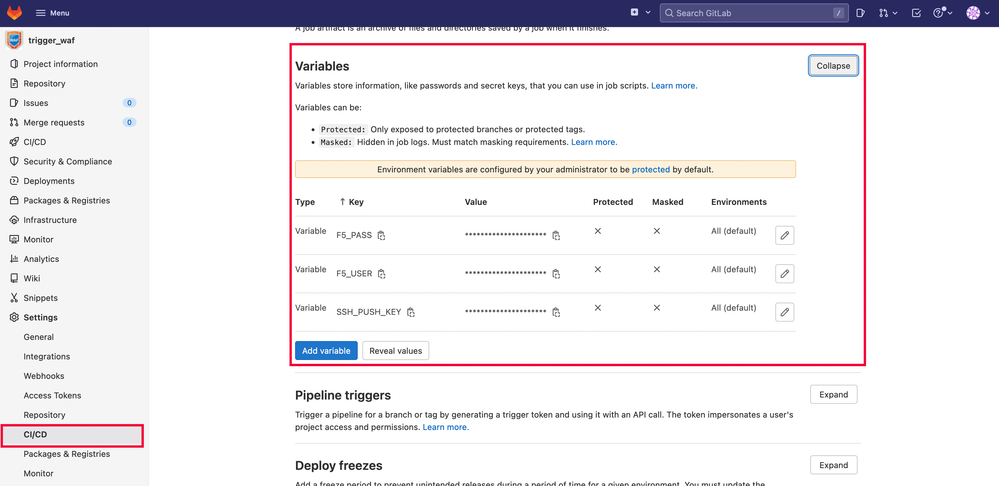Copy the F5_USER key to clipboard
This screenshot has height=486, width=999.
382,274
